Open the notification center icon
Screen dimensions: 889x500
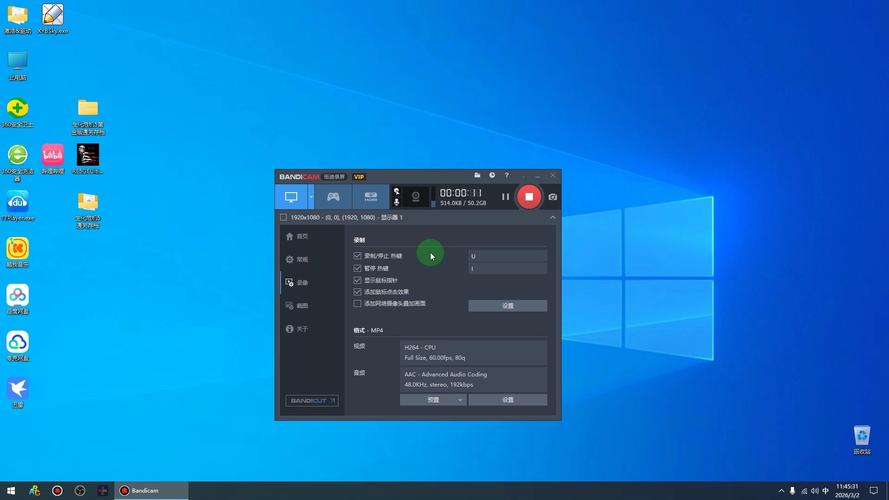pyautogui.click(x=874, y=490)
